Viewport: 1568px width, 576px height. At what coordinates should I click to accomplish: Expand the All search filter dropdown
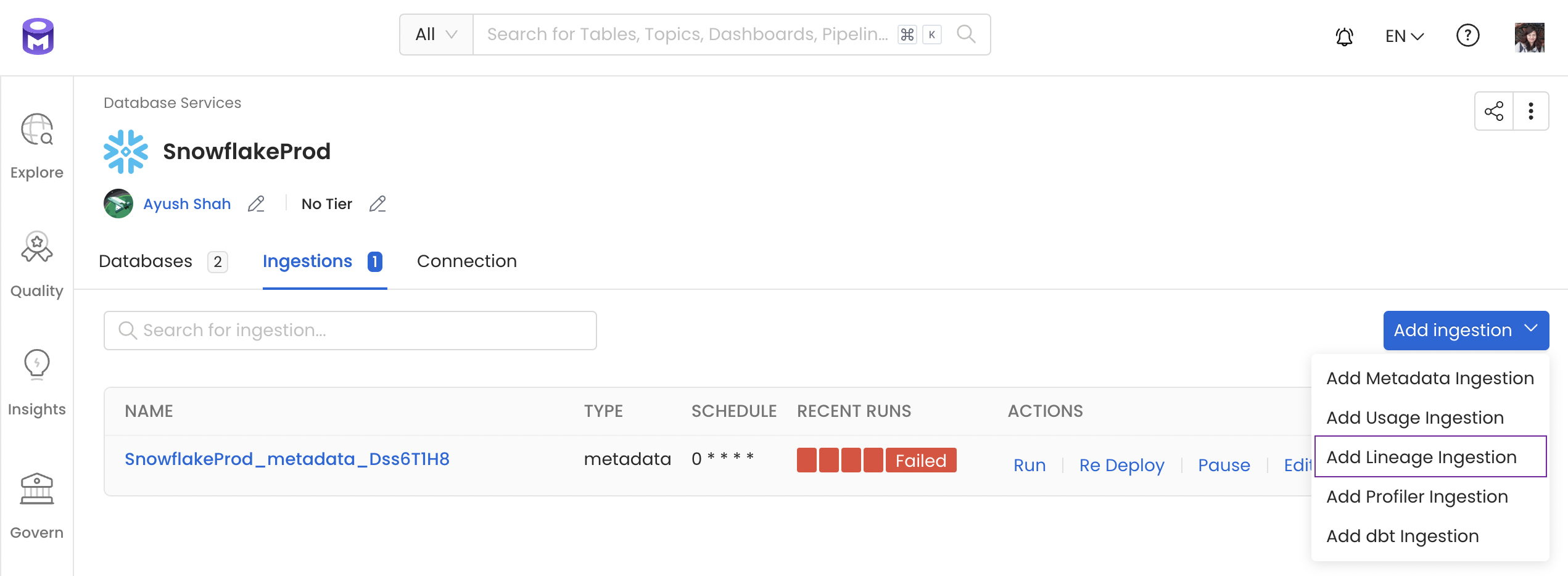pyautogui.click(x=436, y=35)
